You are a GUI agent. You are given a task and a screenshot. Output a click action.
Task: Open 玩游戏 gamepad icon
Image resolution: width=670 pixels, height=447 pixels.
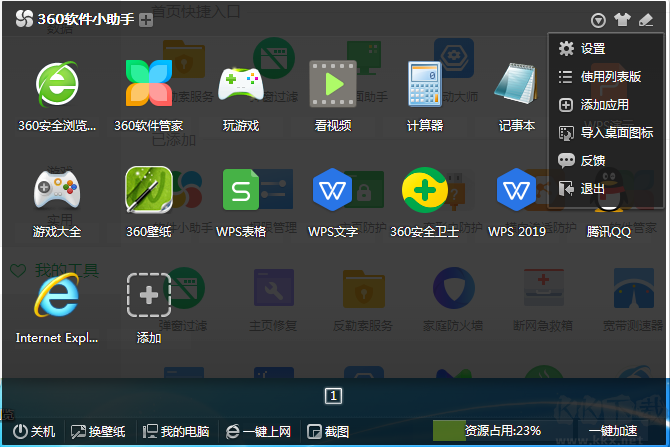point(241,83)
